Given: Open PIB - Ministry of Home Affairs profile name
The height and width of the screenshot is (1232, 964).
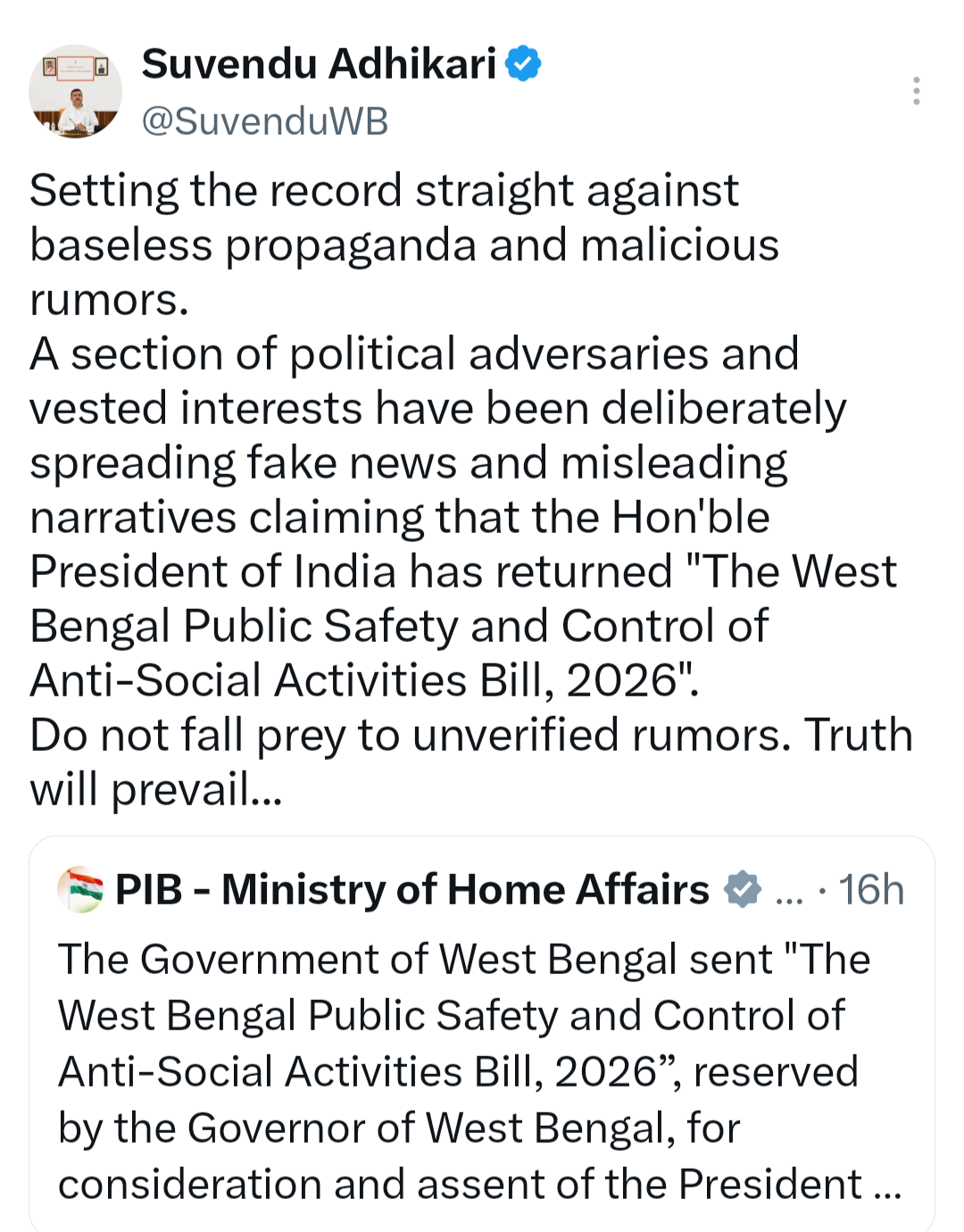Looking at the screenshot, I should tap(412, 889).
